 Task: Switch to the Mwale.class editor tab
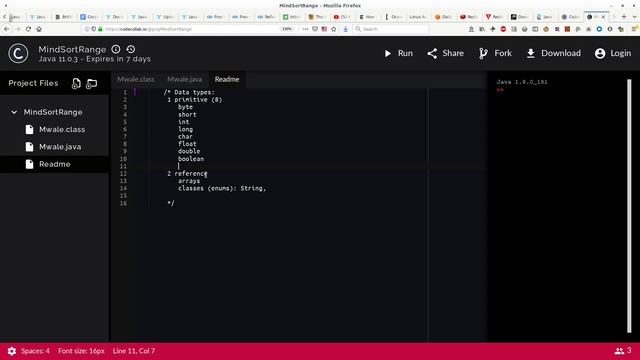[x=136, y=79]
